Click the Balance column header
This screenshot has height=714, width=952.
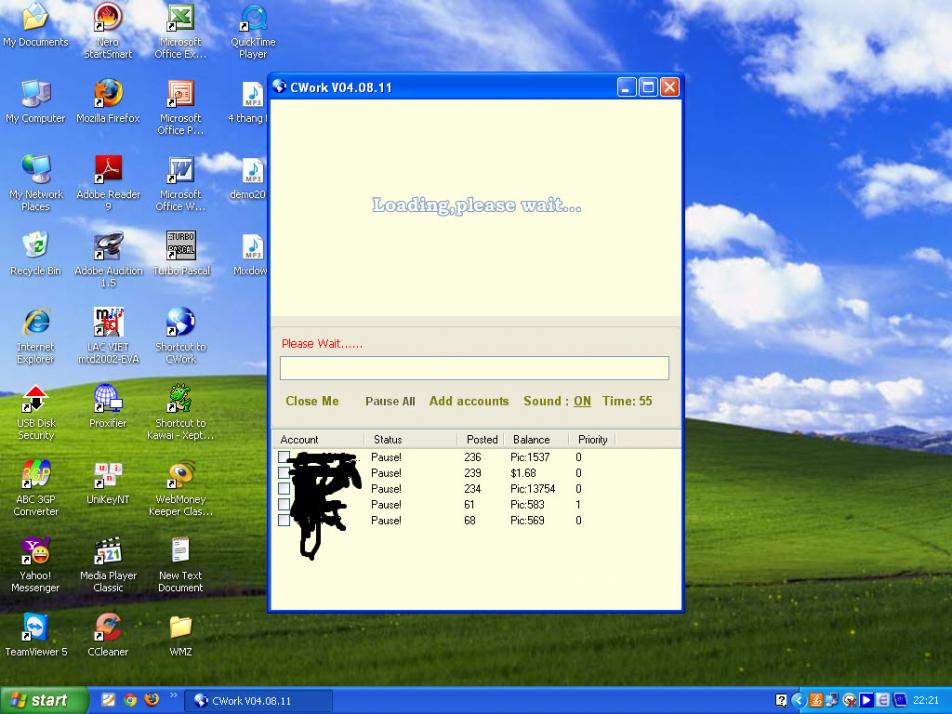click(x=531, y=440)
